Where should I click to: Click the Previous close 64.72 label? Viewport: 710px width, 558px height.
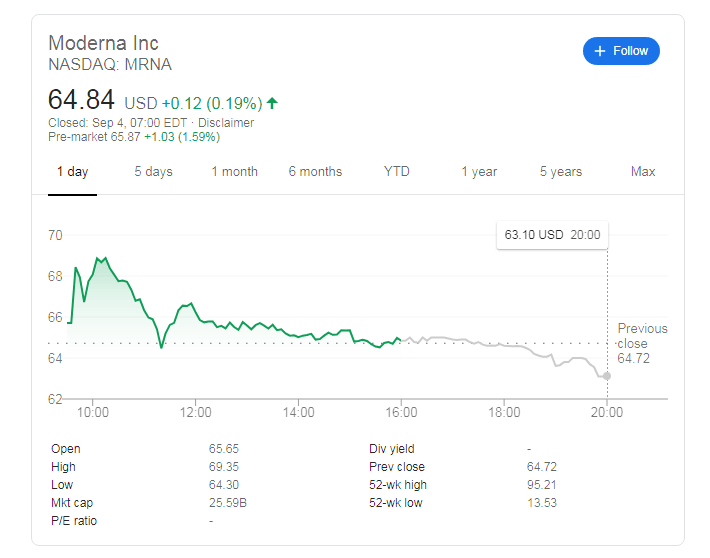pos(642,343)
